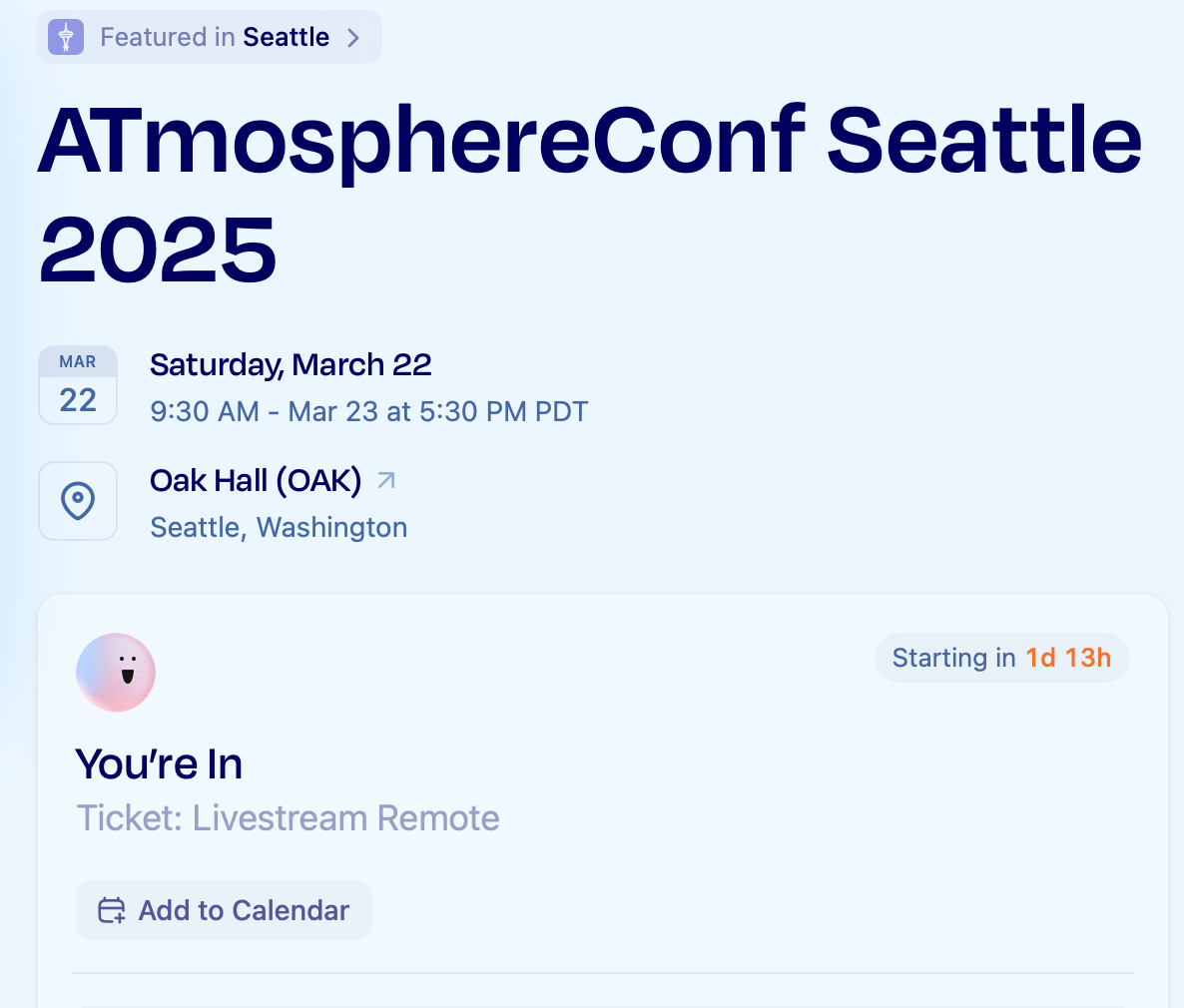
Task: Click the MAR month label on date tile
Action: [78, 362]
